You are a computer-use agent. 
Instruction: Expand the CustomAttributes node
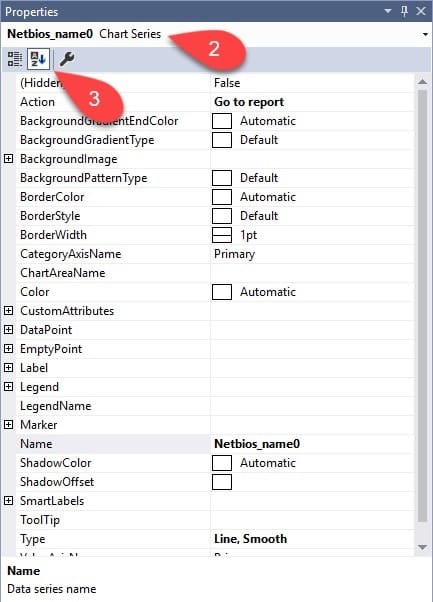(x=8, y=311)
